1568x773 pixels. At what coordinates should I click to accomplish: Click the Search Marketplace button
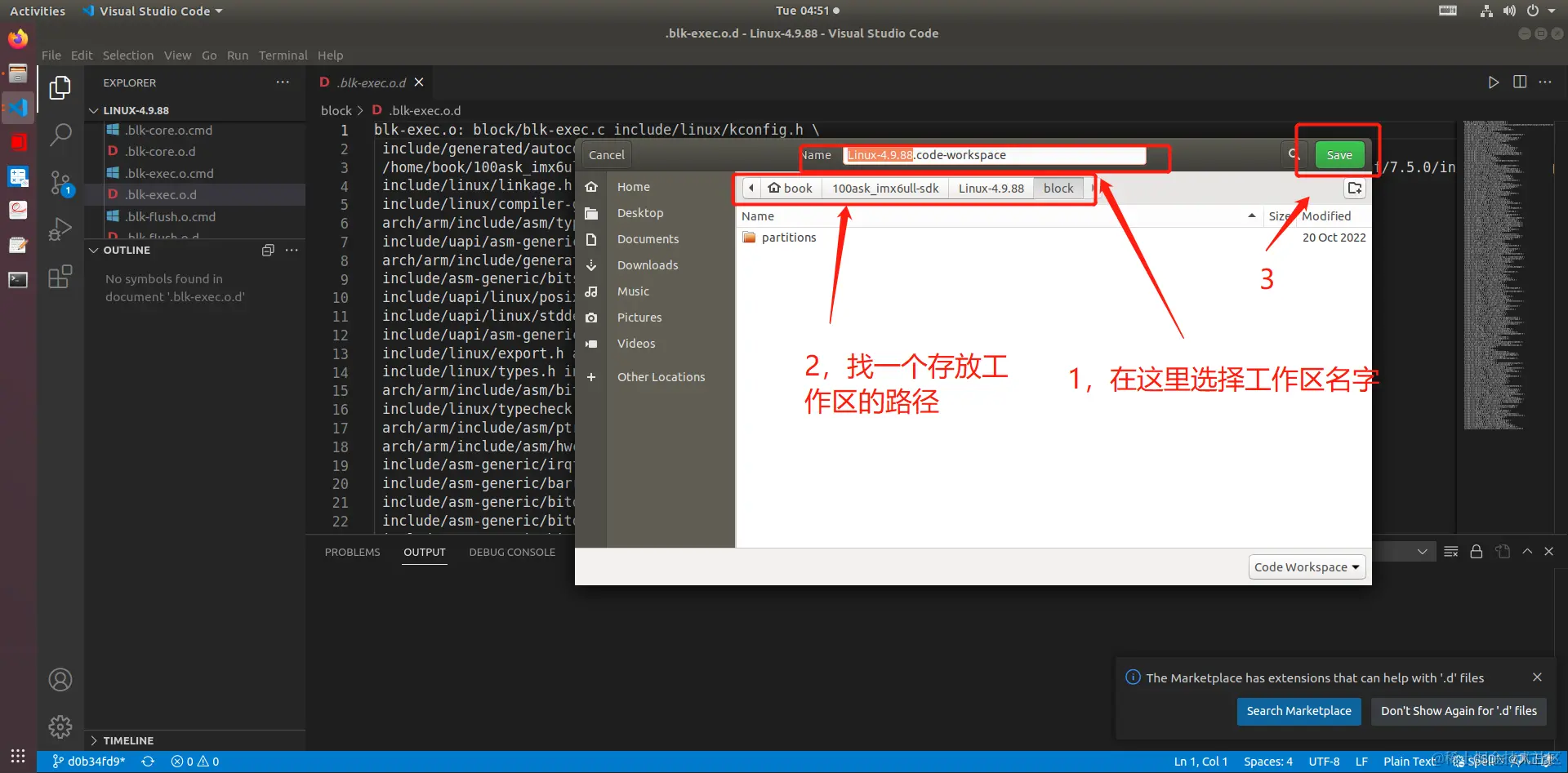coord(1298,711)
